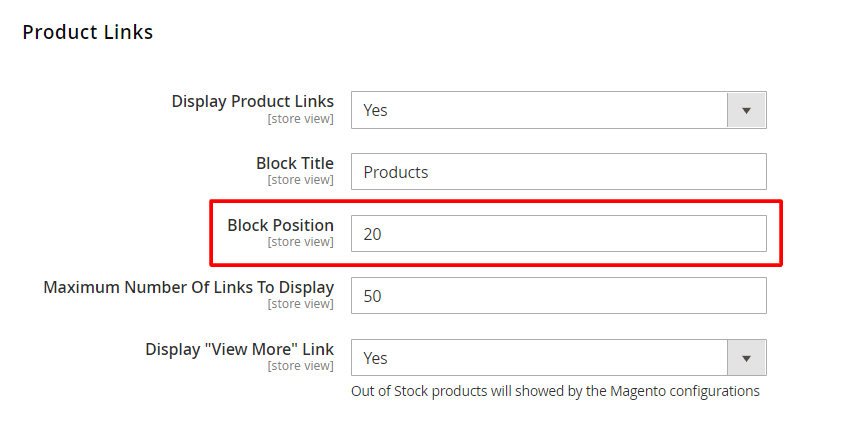
Task: Click the Block Title label
Action: click(295, 163)
